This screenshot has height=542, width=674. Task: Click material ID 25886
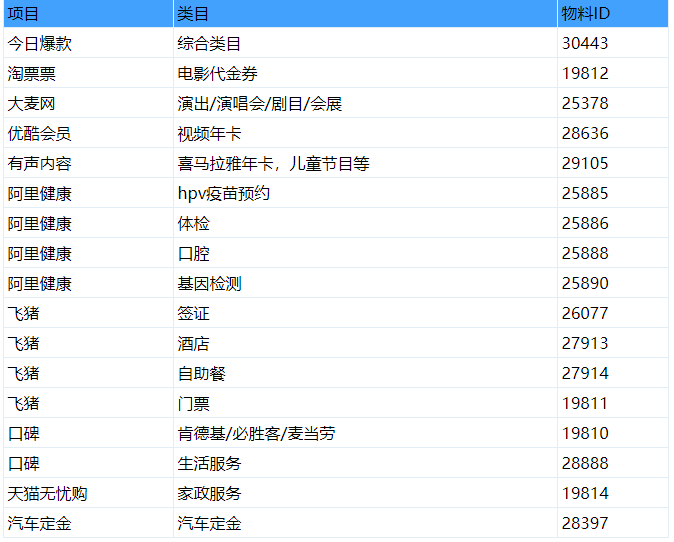(613, 223)
